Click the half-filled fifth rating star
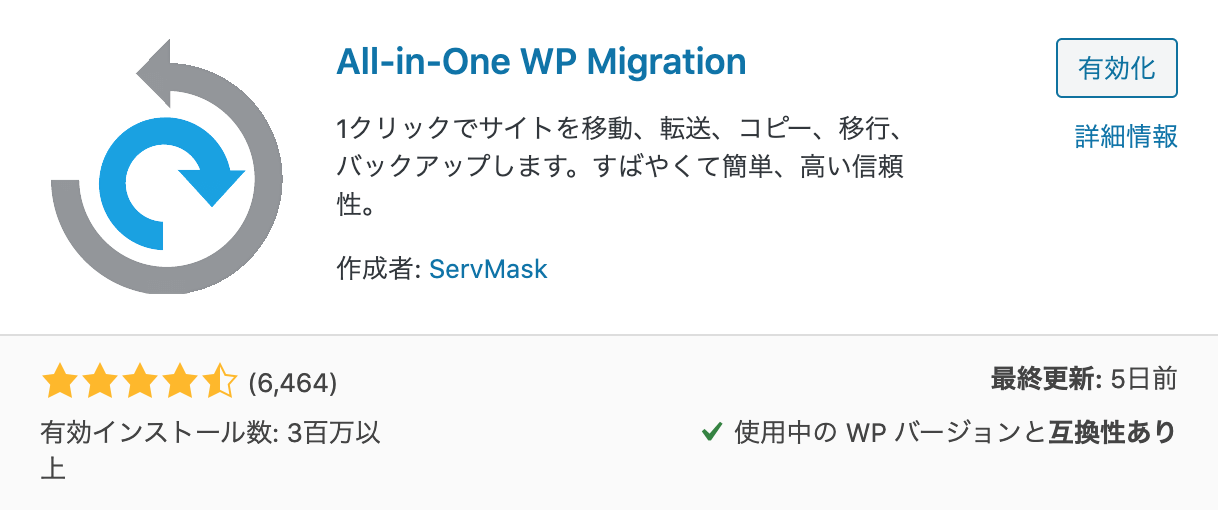1218x510 pixels. tap(219, 381)
